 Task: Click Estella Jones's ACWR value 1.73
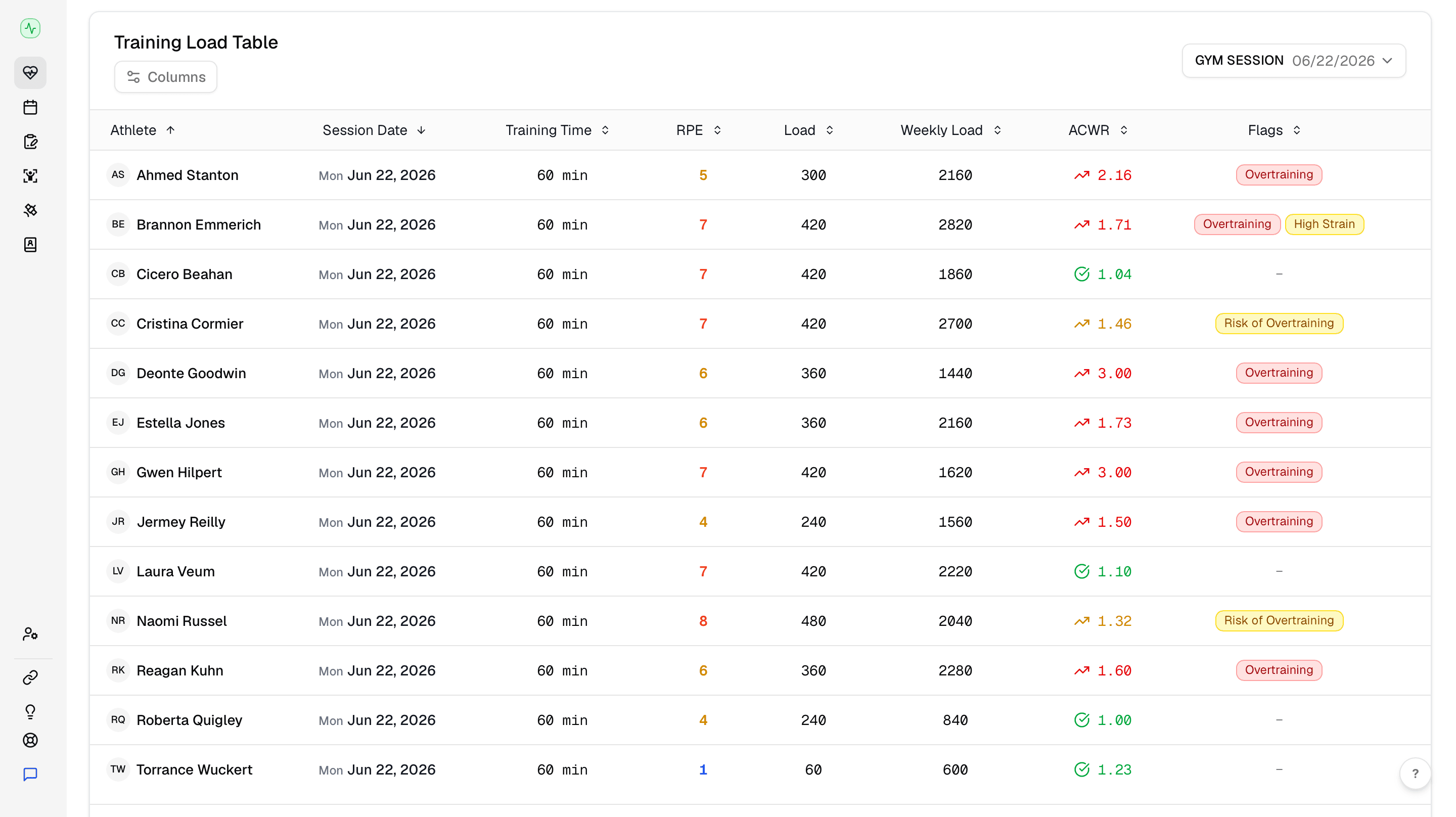[x=1114, y=423]
